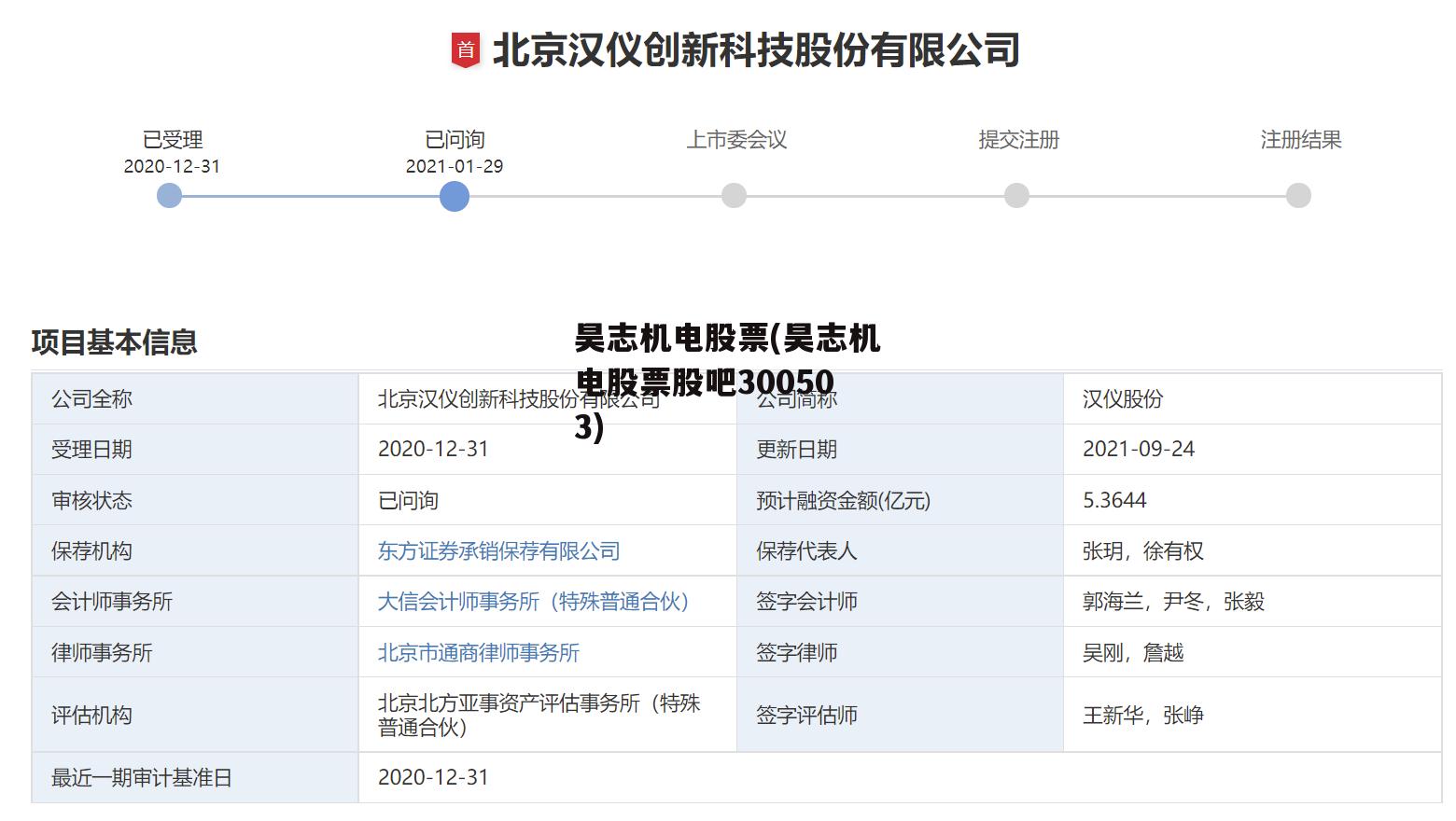Click the 上市委会议 timeline node dot
This screenshot has width=1456, height=821.
click(x=735, y=196)
